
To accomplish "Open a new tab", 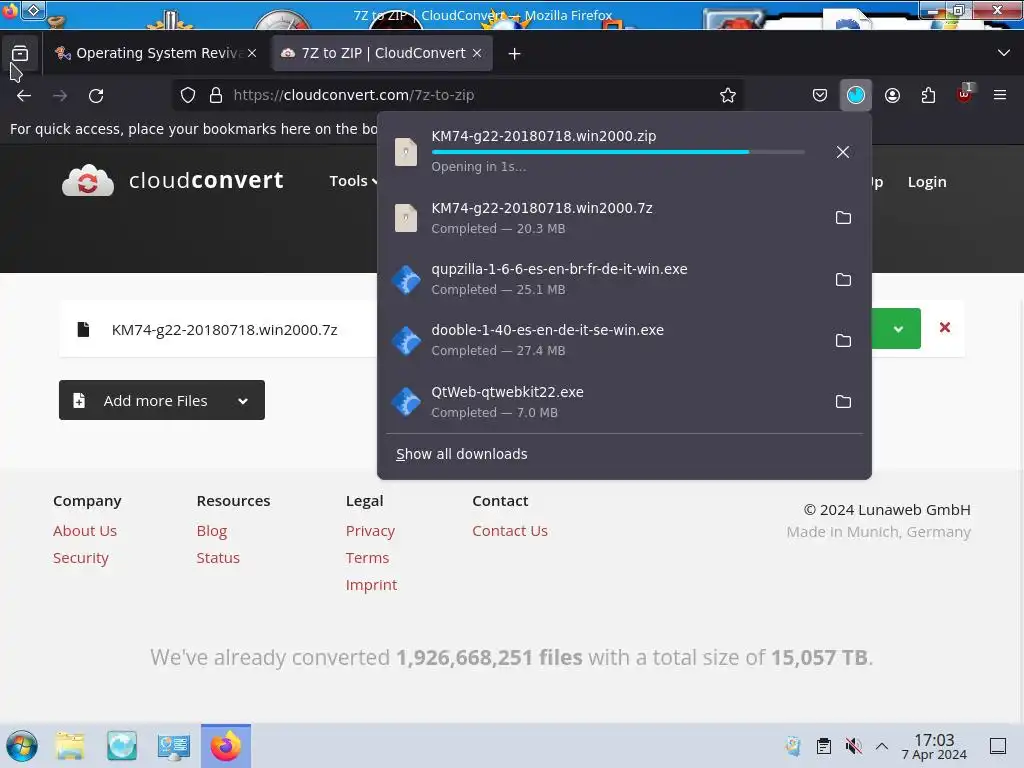I will [515, 54].
